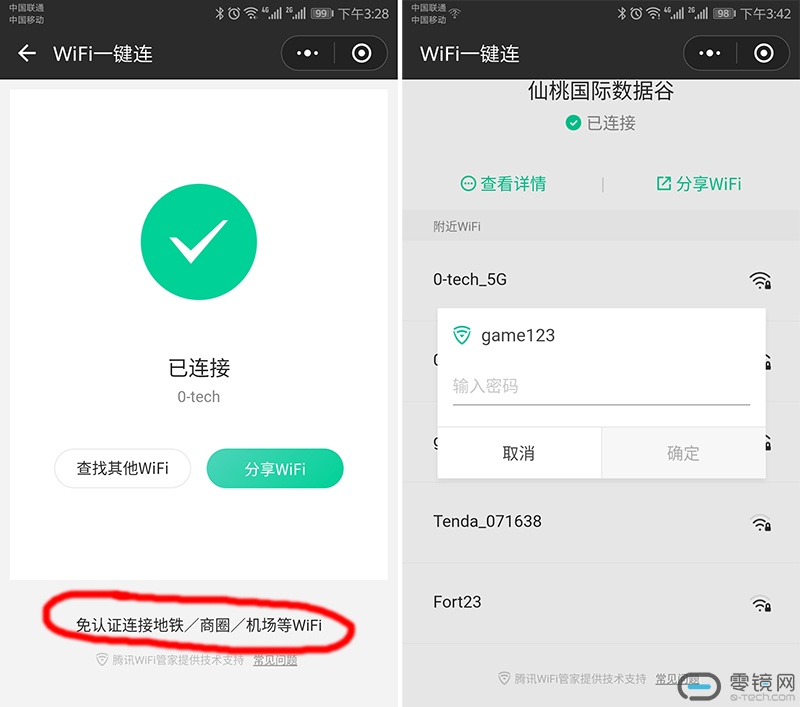800x707 pixels.
Task: Click the 查找其他WiFi button
Action: [x=122, y=468]
